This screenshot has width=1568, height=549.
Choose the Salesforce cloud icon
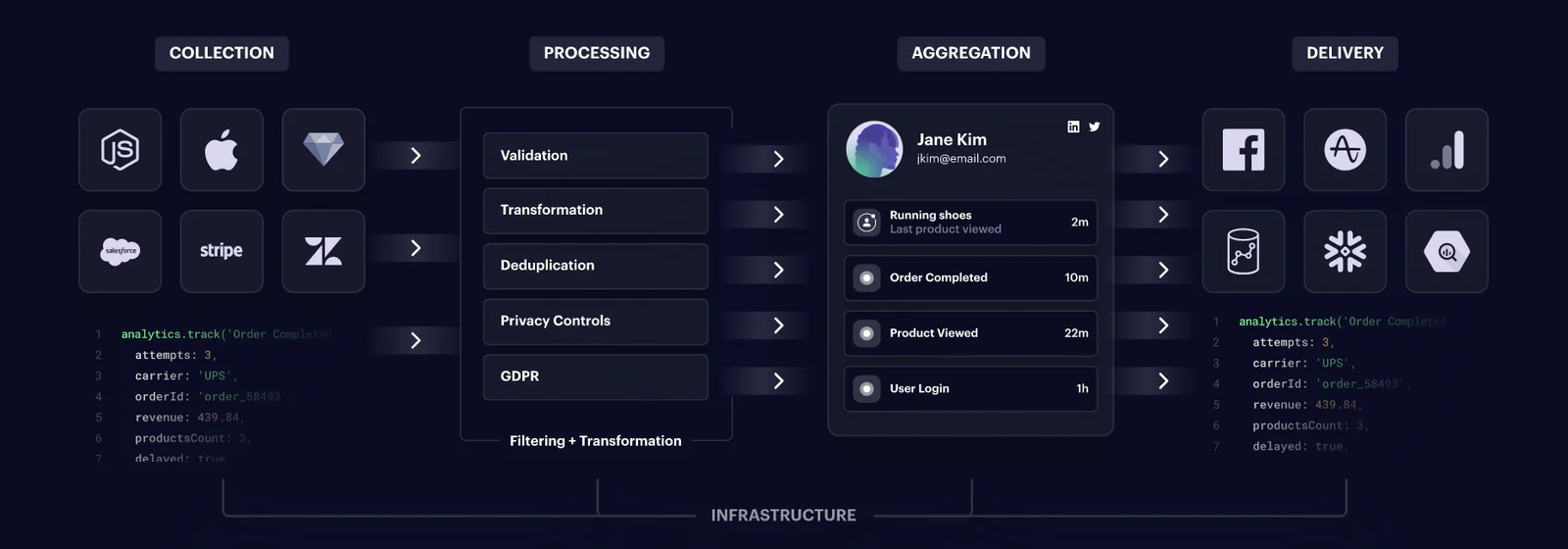pyautogui.click(x=120, y=251)
